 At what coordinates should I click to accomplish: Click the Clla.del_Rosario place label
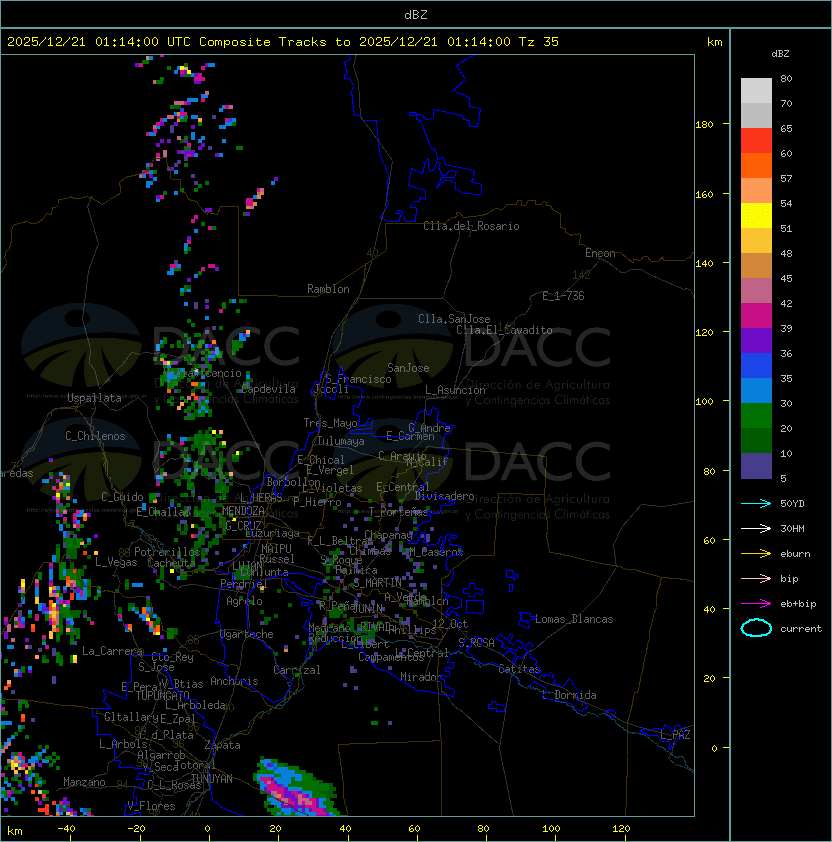point(471,226)
